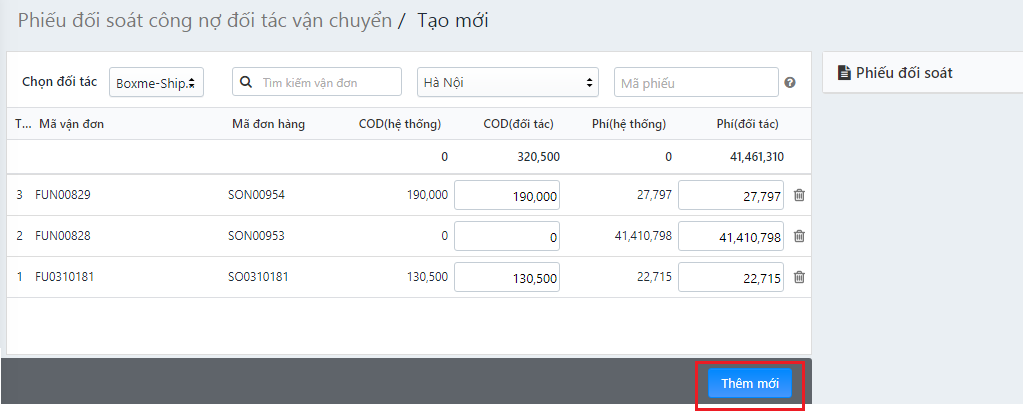Click the help question mark icon

click(x=789, y=83)
